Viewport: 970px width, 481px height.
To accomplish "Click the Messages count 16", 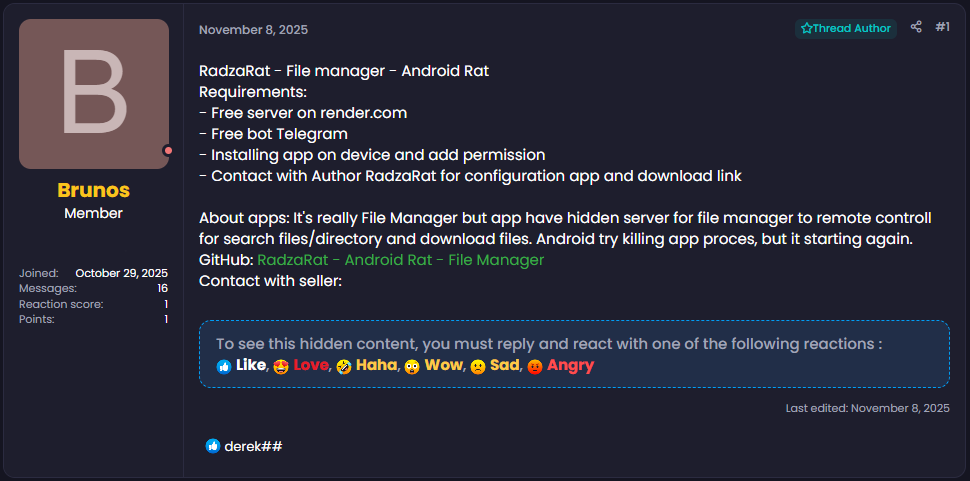I will 162,288.
